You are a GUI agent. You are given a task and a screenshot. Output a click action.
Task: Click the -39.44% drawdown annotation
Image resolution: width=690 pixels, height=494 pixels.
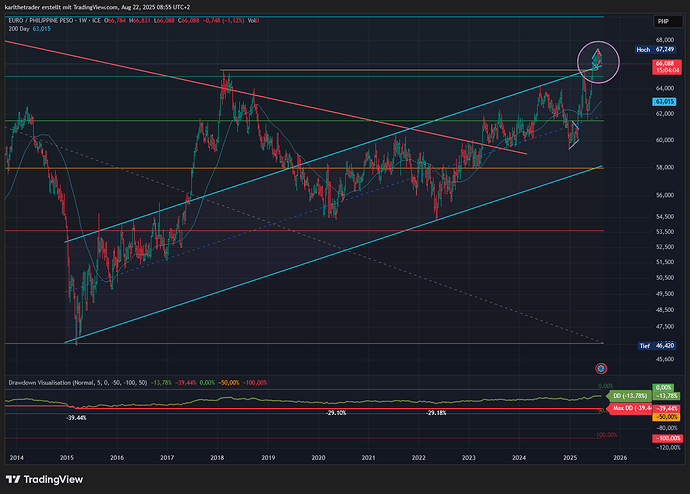pos(75,417)
